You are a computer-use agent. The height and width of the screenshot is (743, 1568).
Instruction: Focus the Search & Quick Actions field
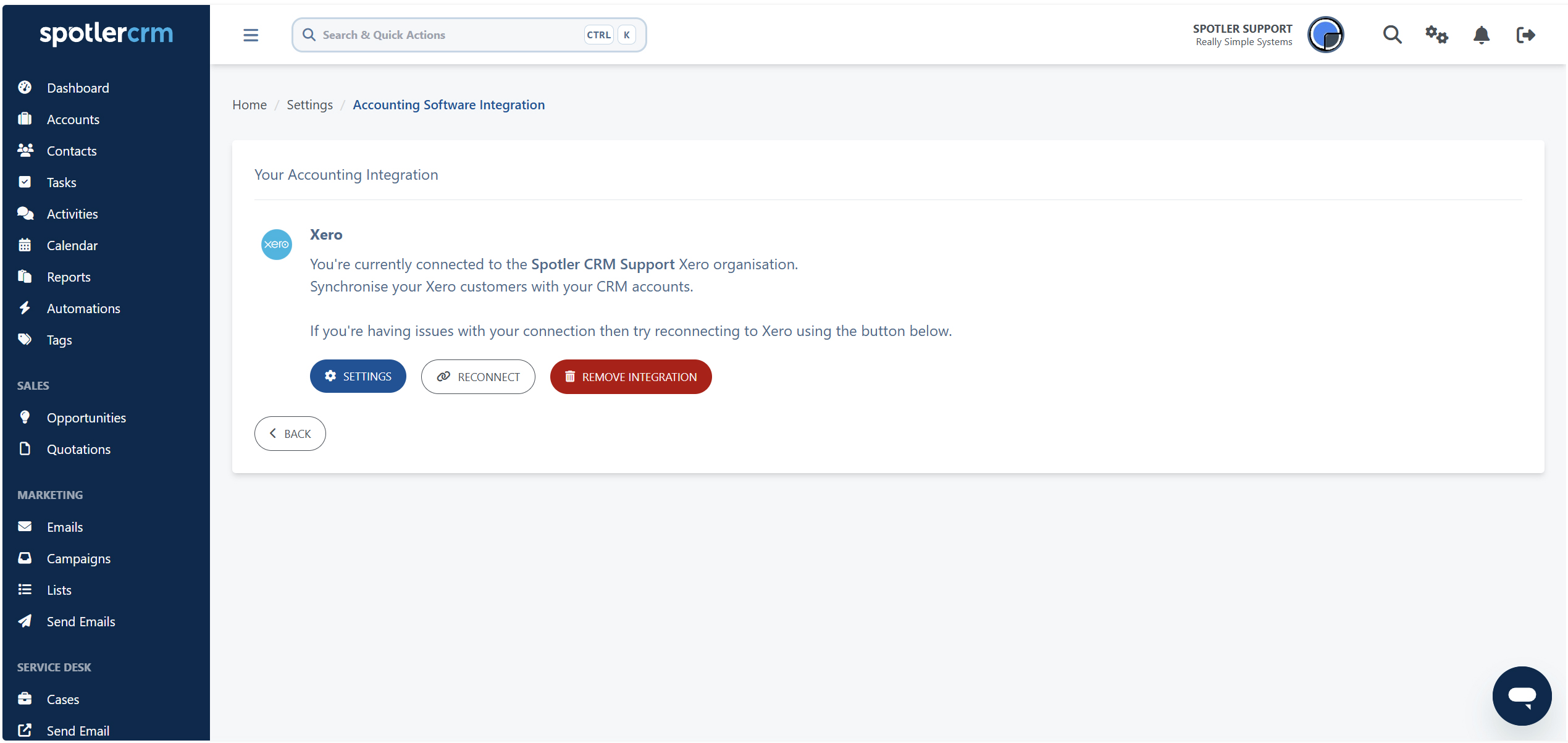[469, 35]
